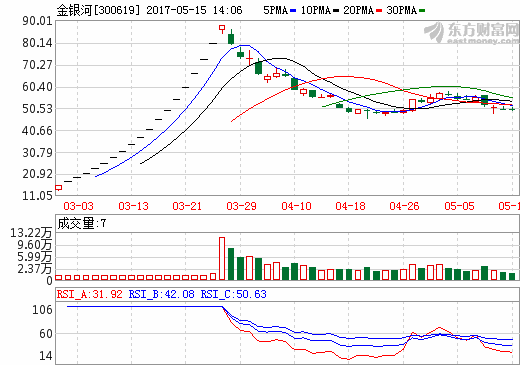This screenshot has height=365, width=520.
Task: Click the 70.27 price axis label
Action: [x=37, y=65]
